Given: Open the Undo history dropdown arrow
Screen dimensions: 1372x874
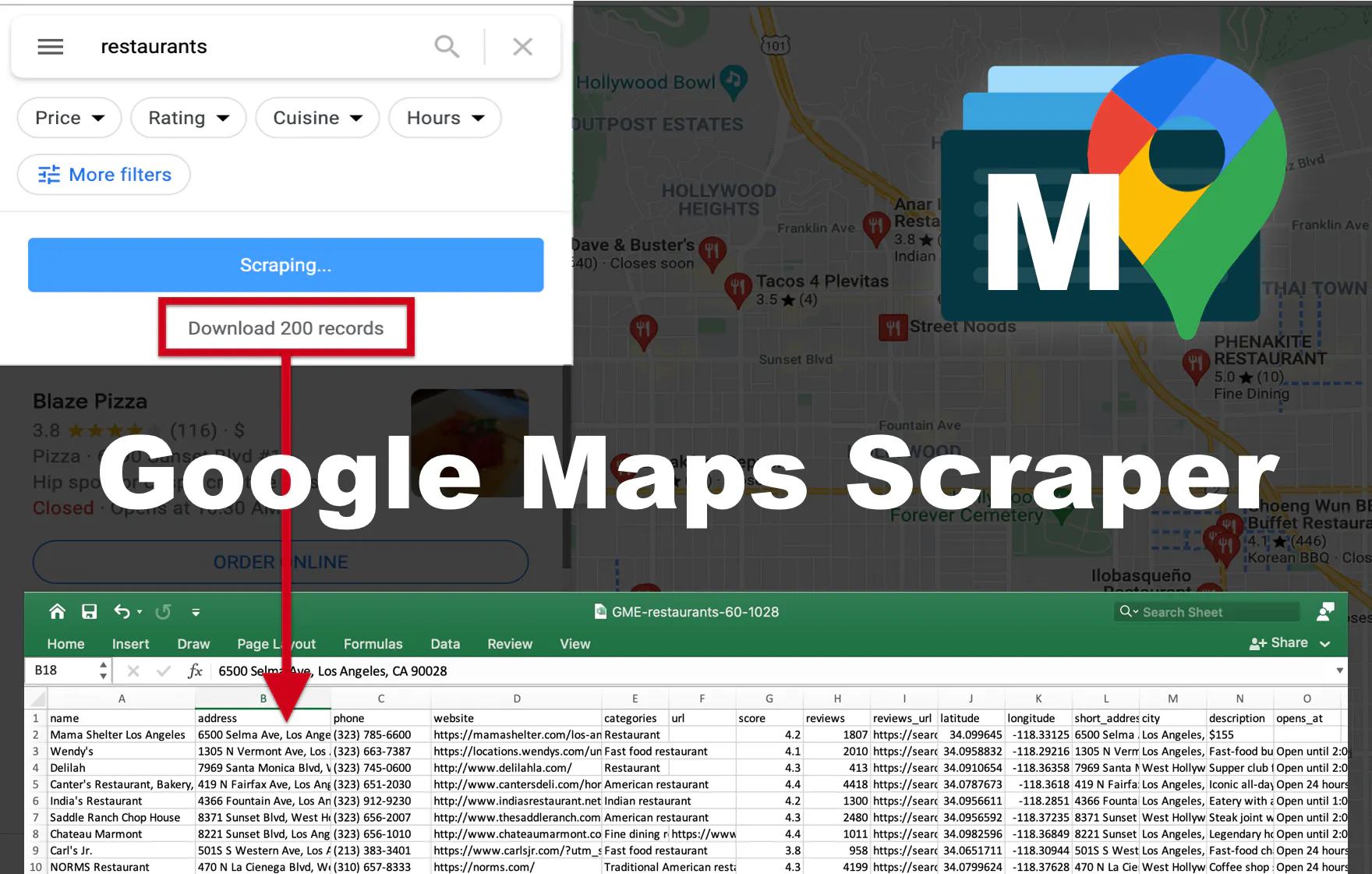Looking at the screenshot, I should point(140,612).
